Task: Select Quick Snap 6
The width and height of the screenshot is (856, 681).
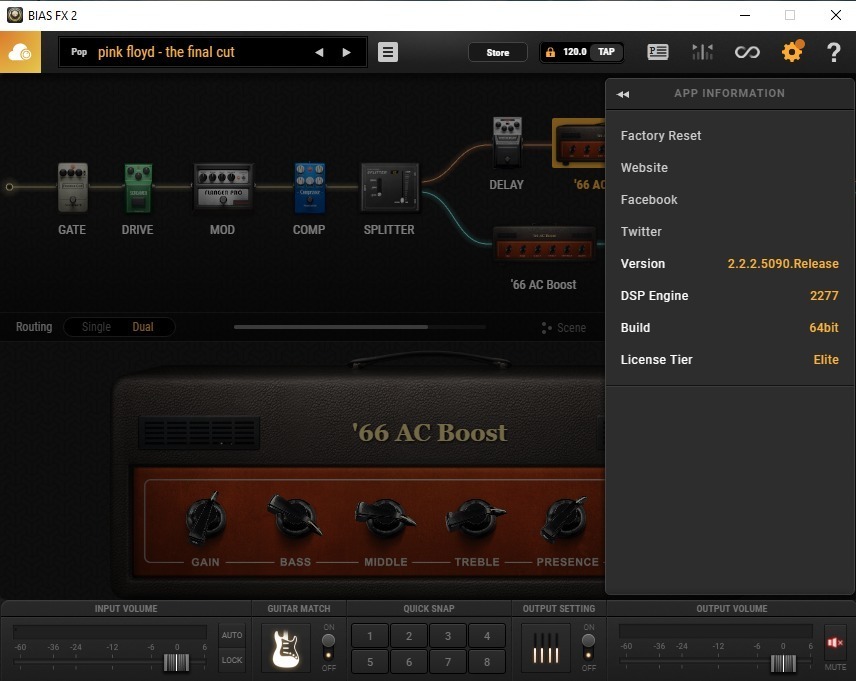Action: 409,662
